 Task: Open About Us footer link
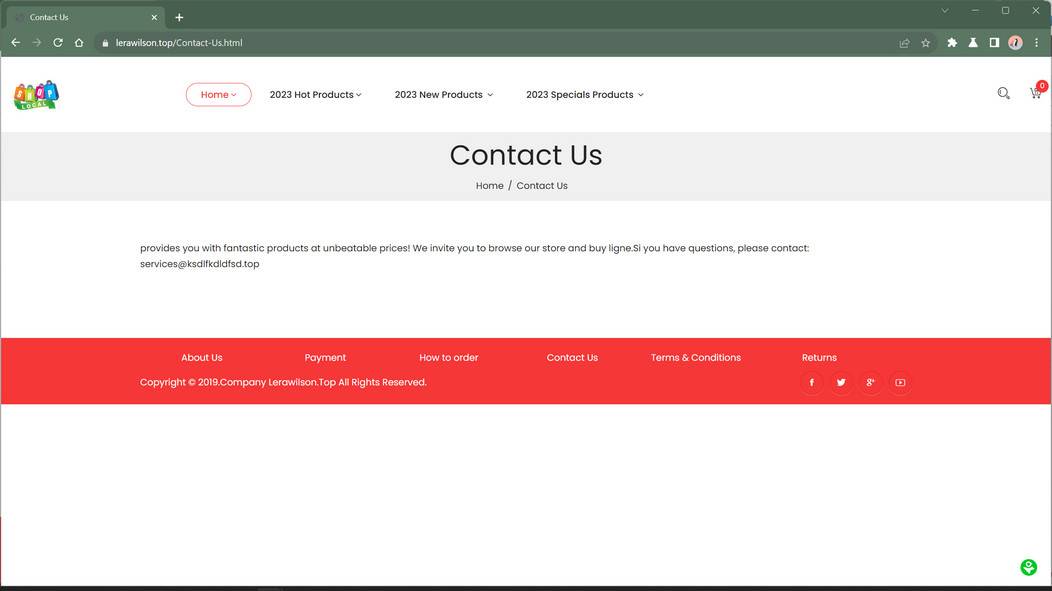click(x=201, y=358)
